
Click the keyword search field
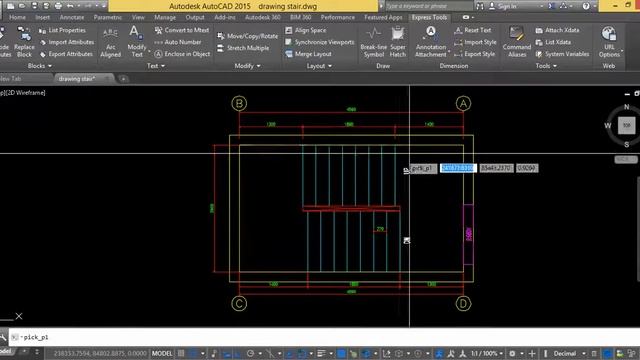click(x=428, y=6)
